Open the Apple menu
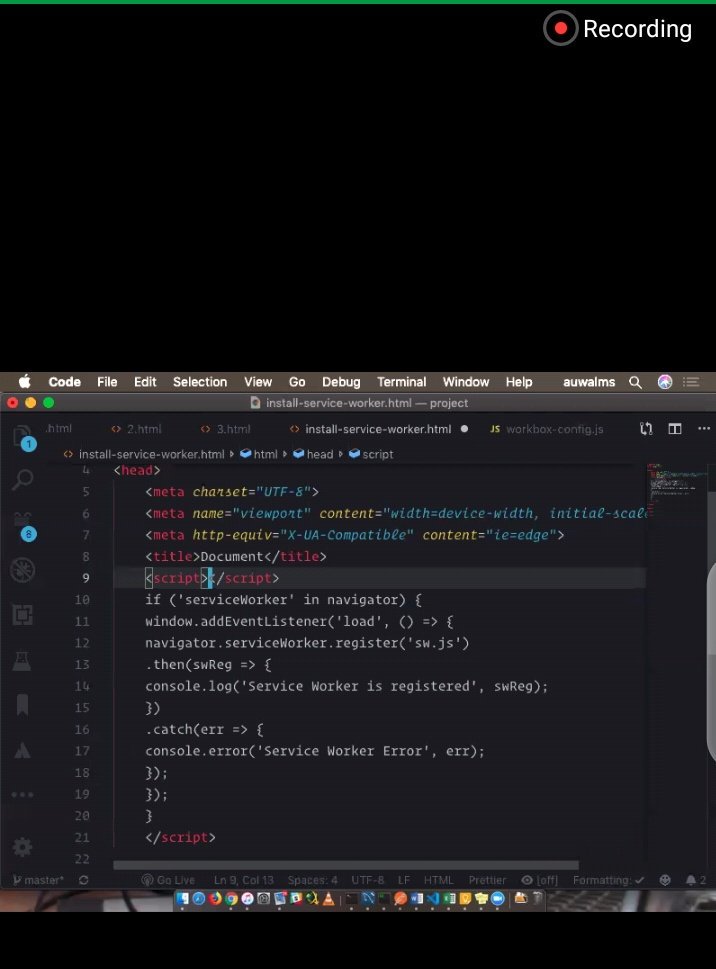716x969 pixels. 25,382
